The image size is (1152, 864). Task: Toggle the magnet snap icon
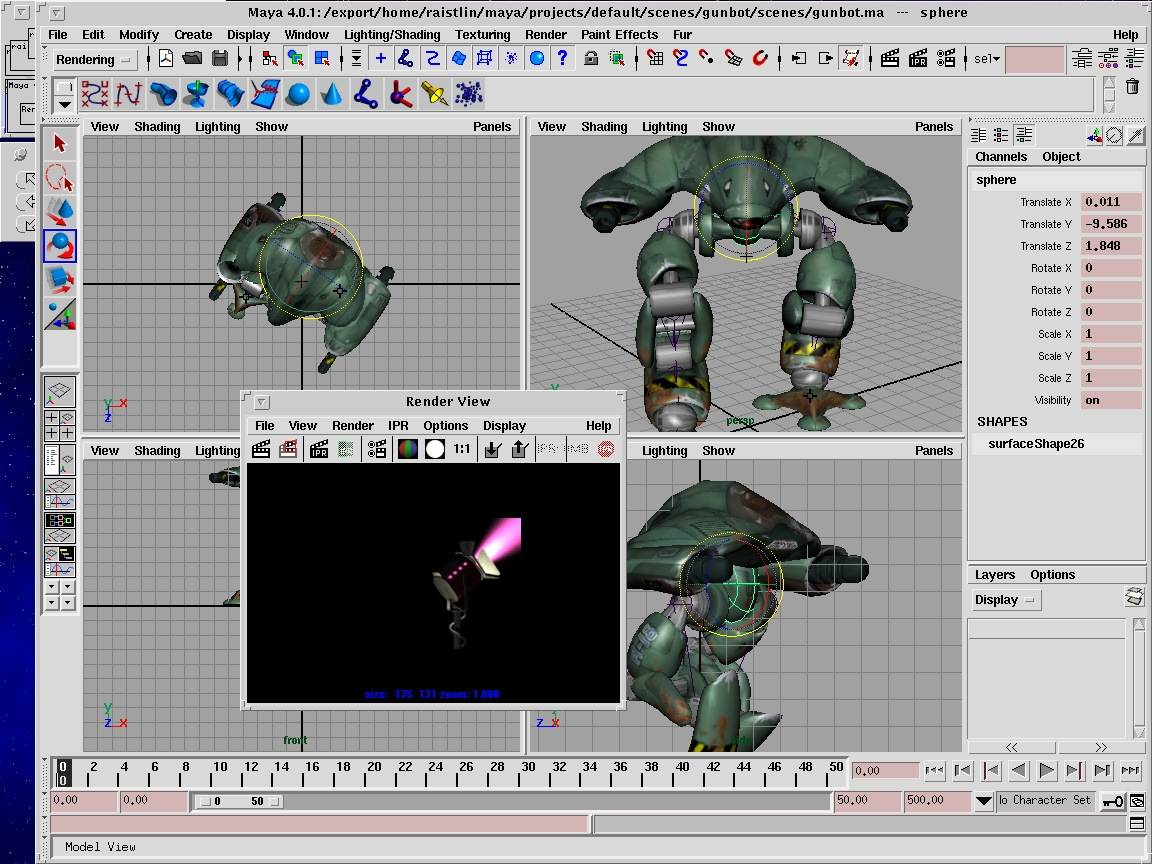point(760,59)
